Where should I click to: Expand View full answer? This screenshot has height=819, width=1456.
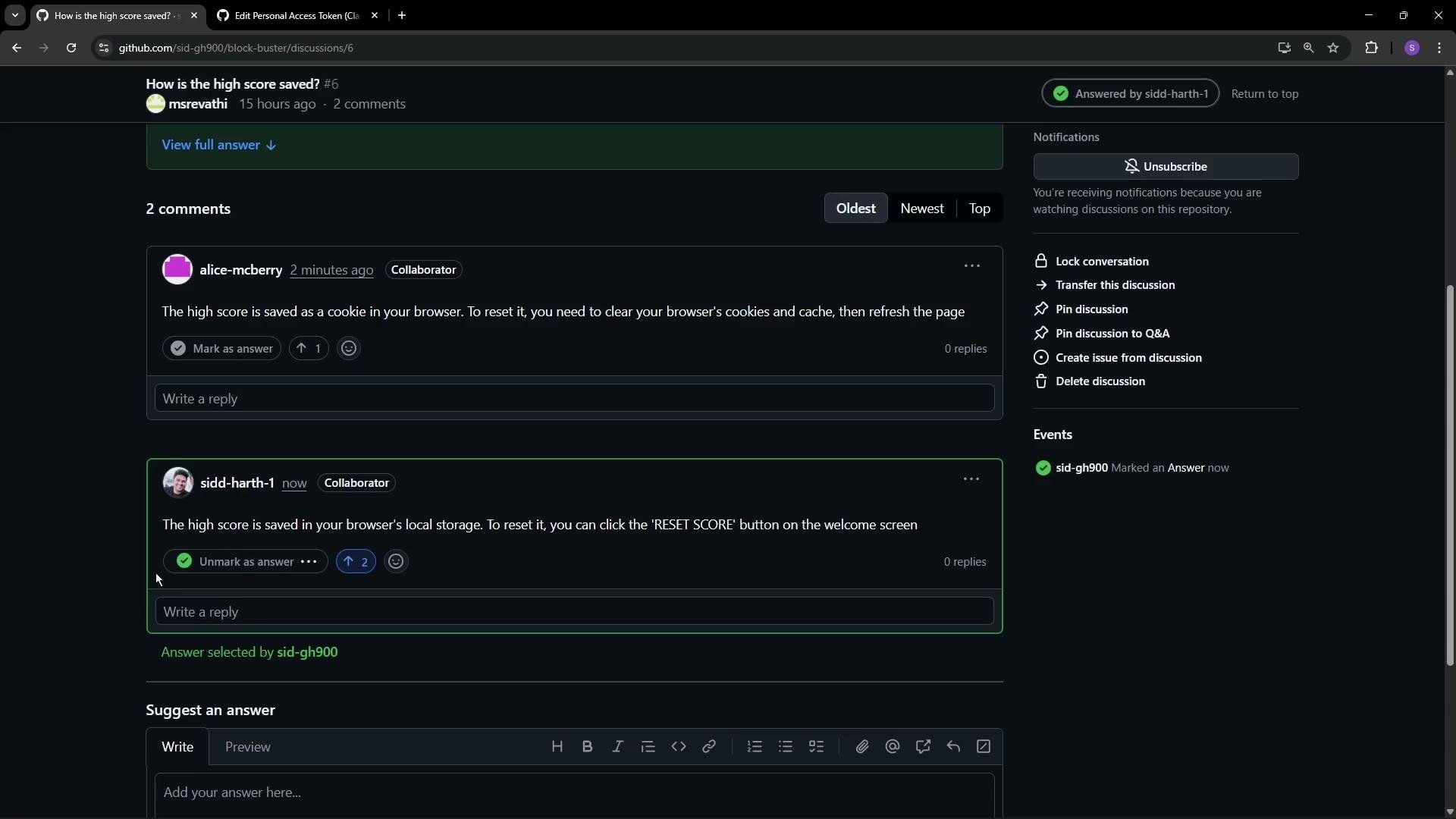[x=219, y=145]
